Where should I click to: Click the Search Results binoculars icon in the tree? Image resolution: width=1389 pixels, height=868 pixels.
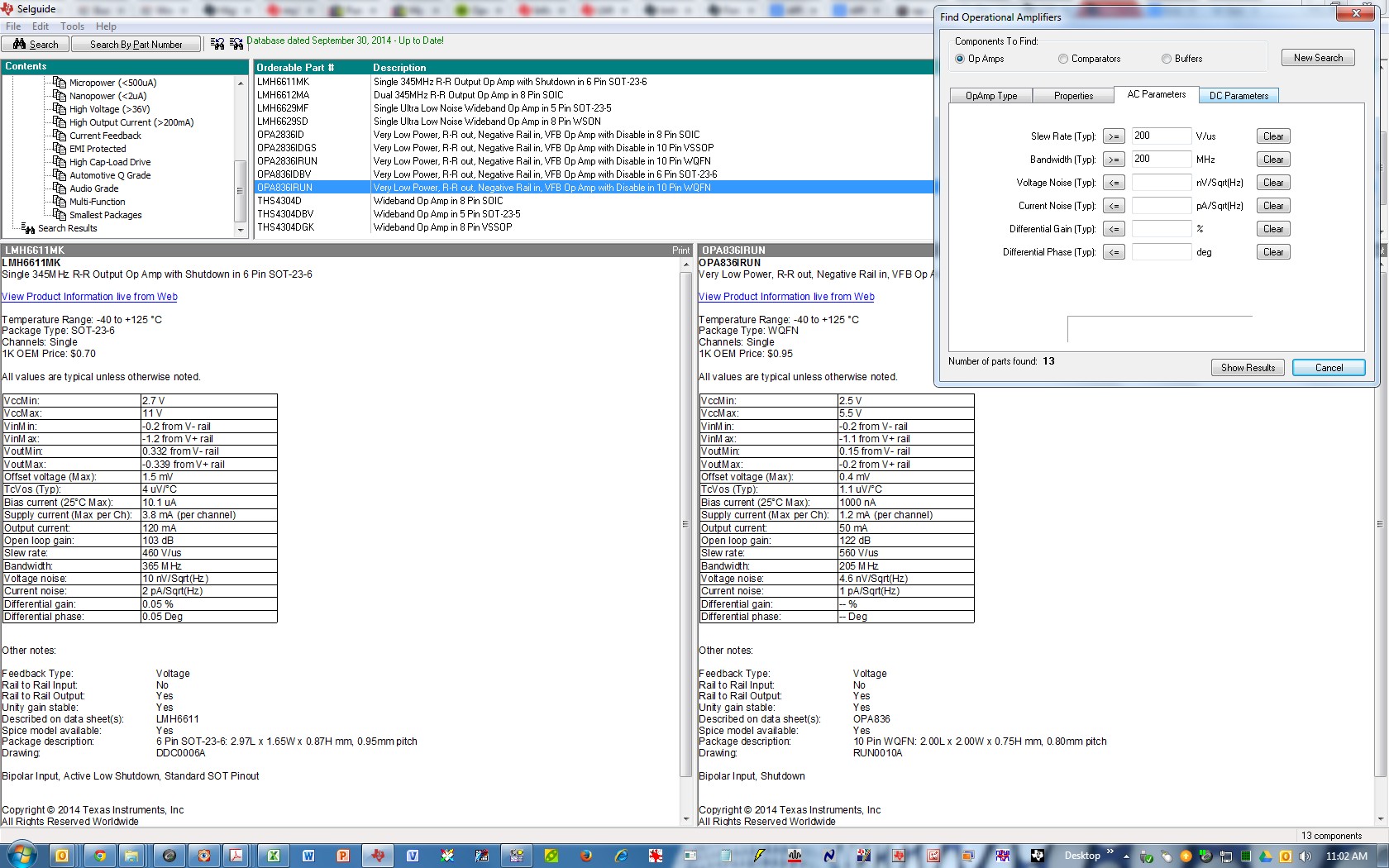click(28, 228)
